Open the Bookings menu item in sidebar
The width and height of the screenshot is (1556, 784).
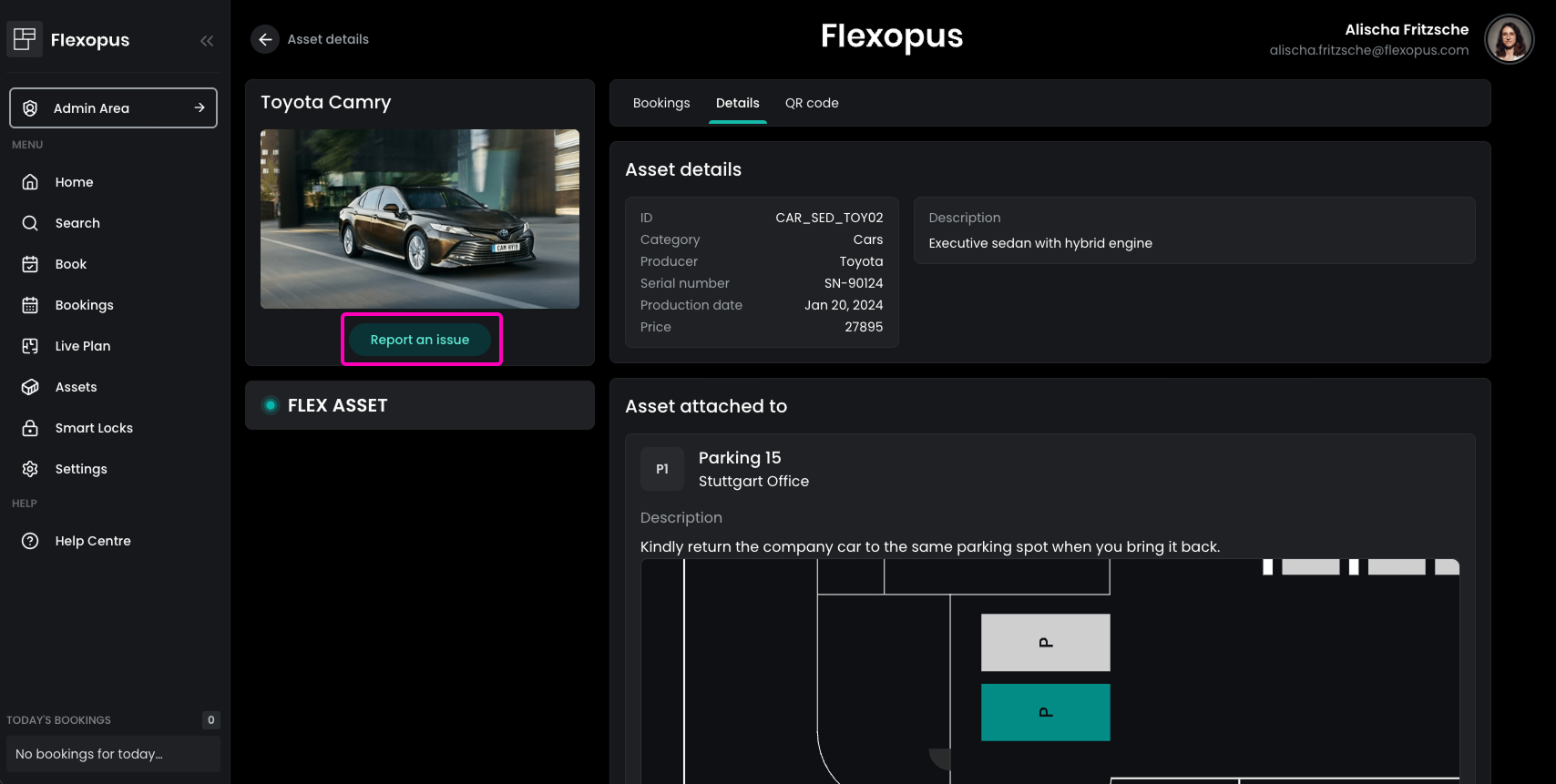[84, 305]
